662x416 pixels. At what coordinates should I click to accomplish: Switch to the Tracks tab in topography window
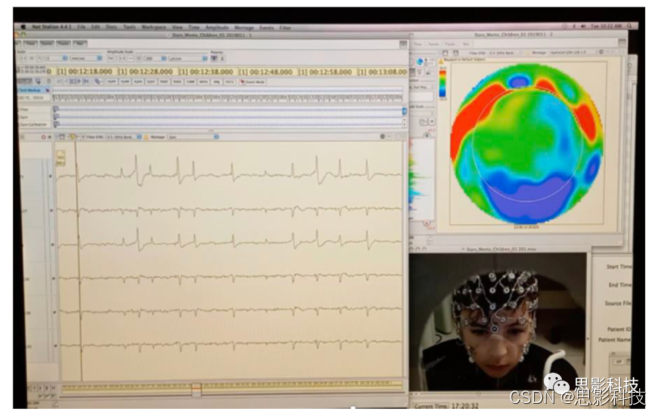point(450,44)
